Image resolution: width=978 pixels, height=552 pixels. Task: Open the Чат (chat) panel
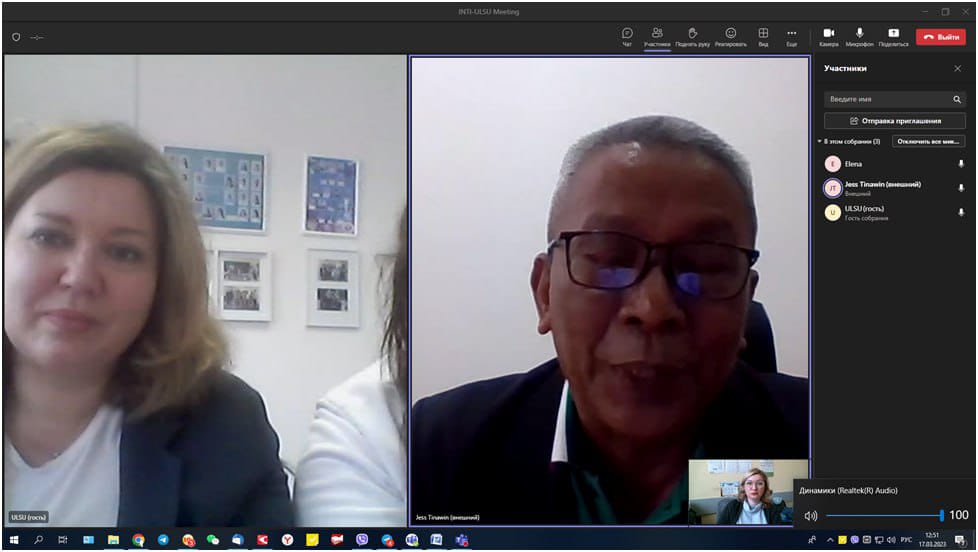pyautogui.click(x=627, y=37)
